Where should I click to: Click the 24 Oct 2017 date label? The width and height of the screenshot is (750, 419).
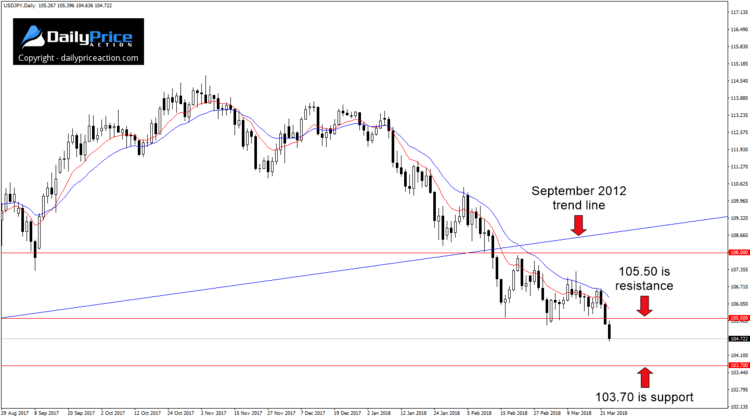pos(181,413)
